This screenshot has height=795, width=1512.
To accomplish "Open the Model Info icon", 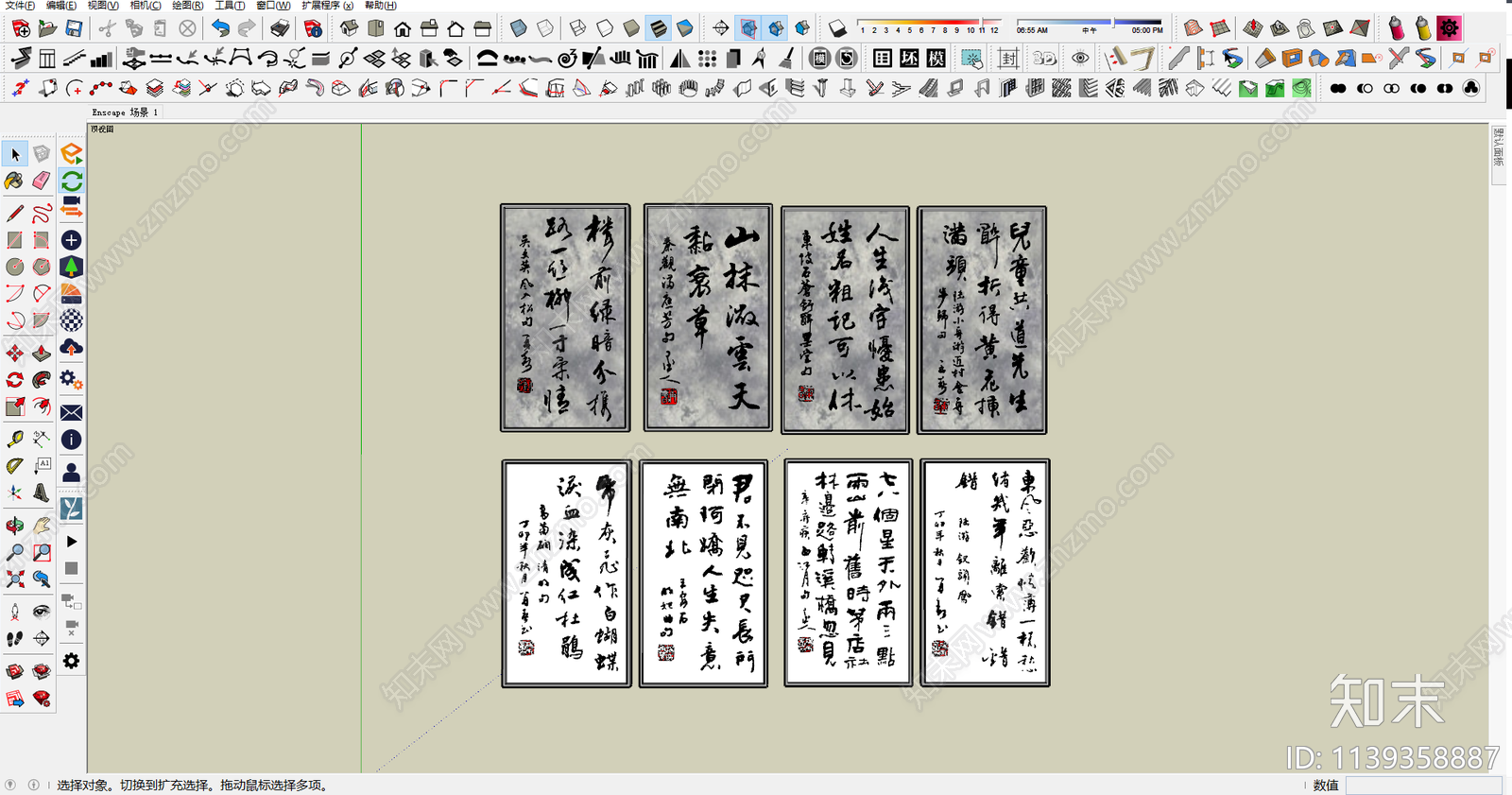I will tap(314, 28).
